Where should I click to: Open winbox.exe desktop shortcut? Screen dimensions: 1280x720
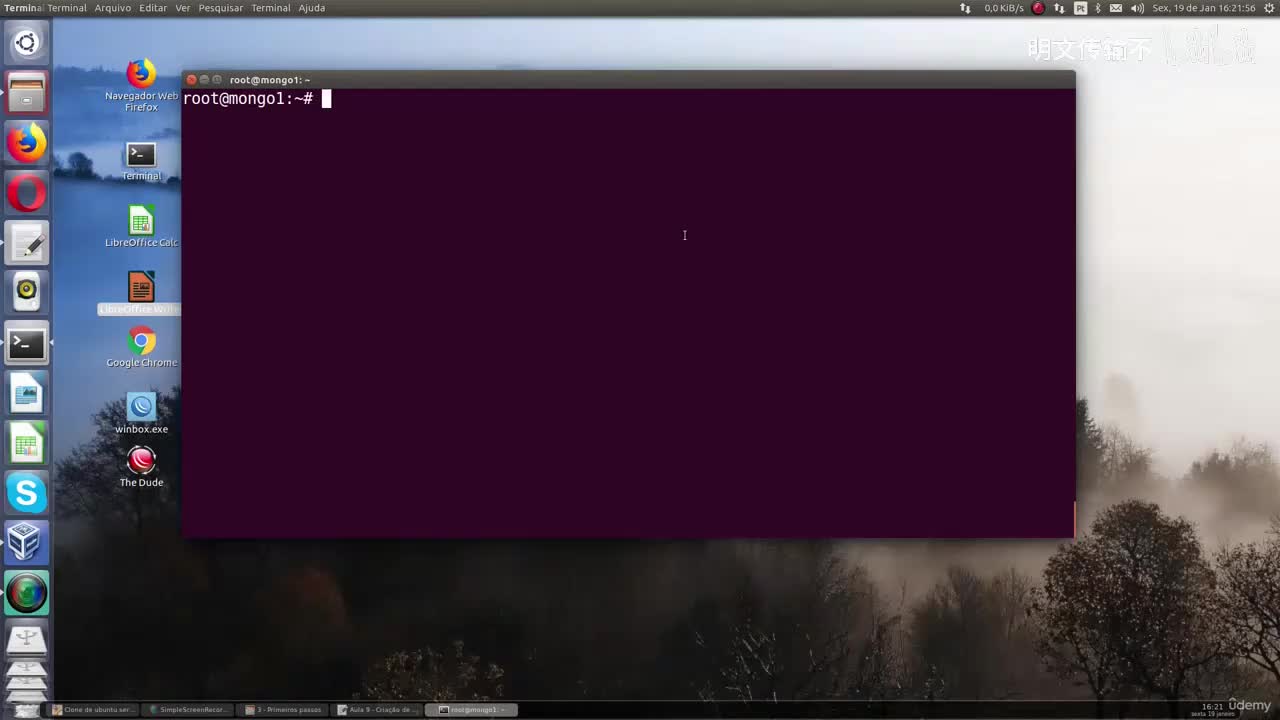click(141, 414)
